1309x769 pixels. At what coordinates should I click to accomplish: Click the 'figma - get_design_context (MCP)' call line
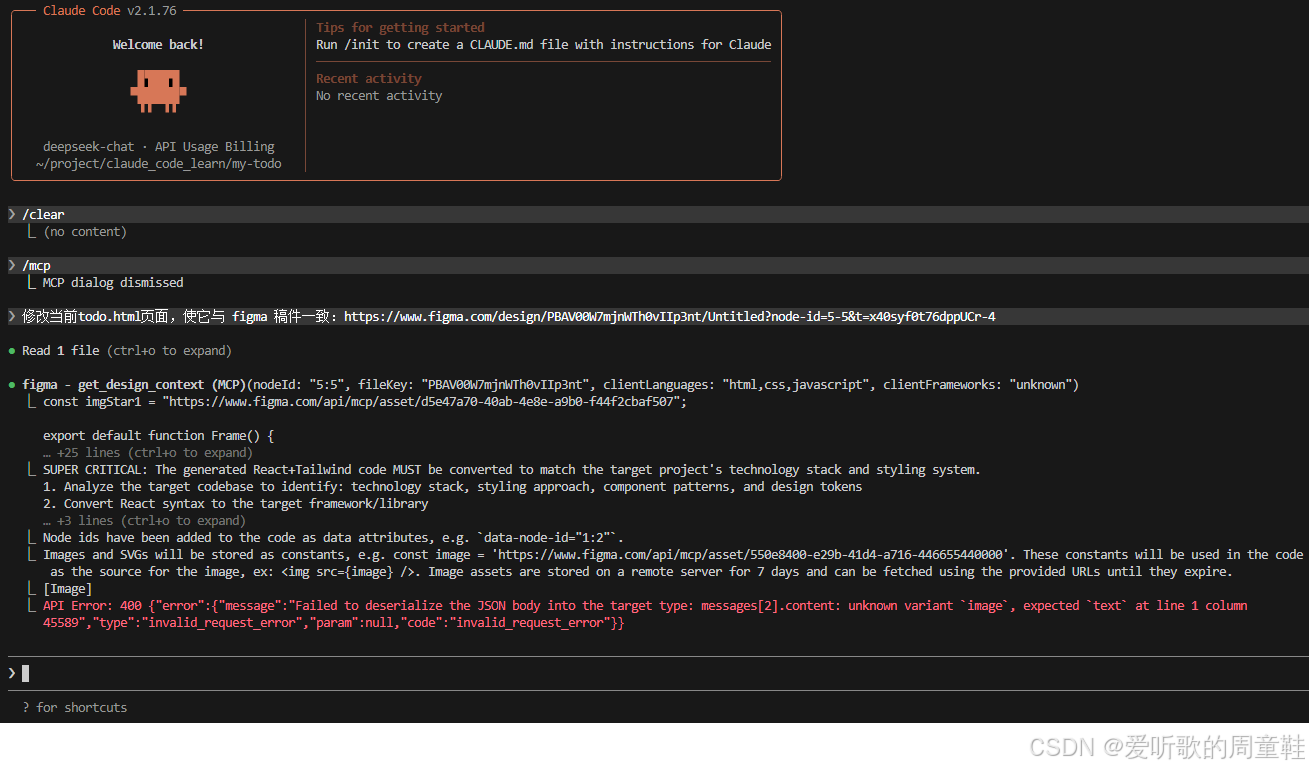coord(550,385)
